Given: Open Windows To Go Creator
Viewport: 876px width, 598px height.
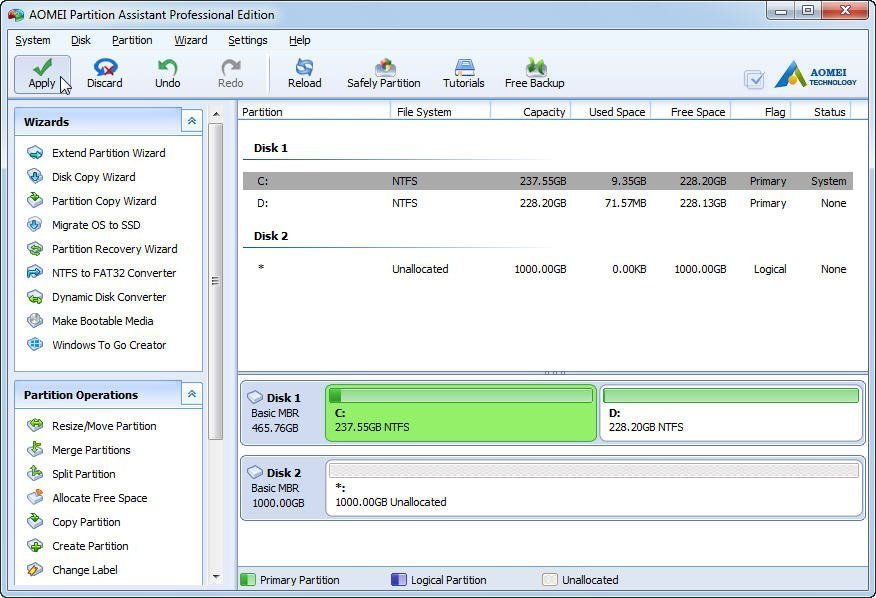Looking at the screenshot, I should [x=97, y=345].
